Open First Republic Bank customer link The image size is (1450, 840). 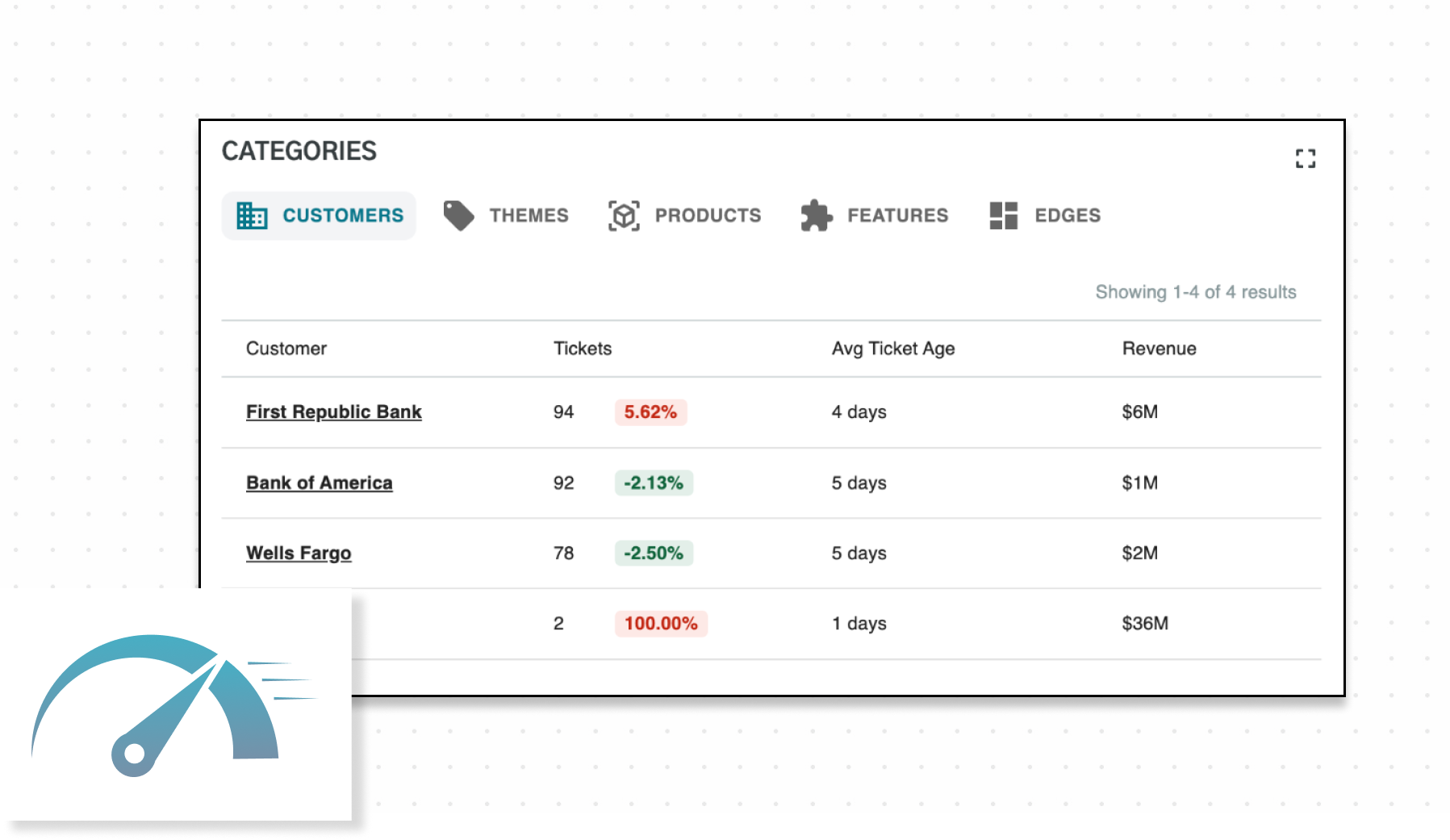pos(334,412)
